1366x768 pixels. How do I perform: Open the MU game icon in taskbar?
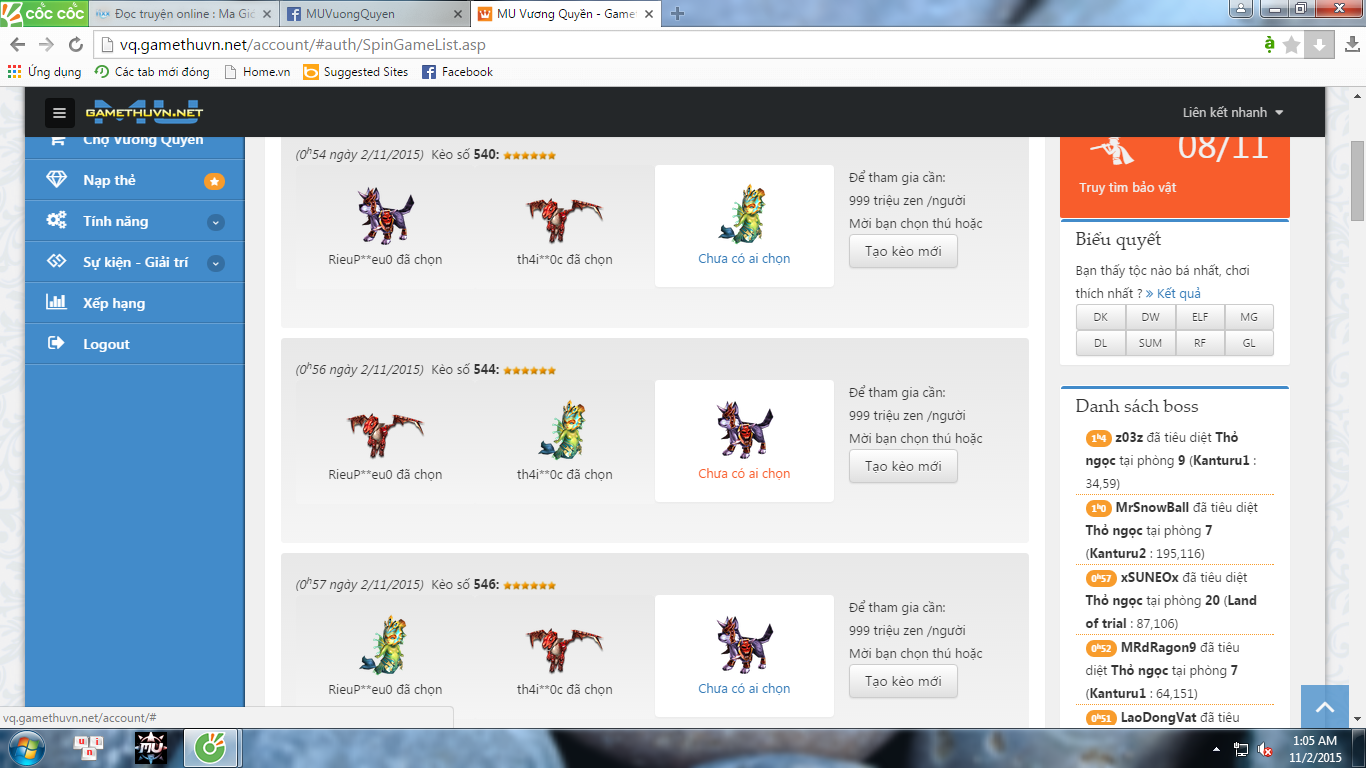(151, 747)
